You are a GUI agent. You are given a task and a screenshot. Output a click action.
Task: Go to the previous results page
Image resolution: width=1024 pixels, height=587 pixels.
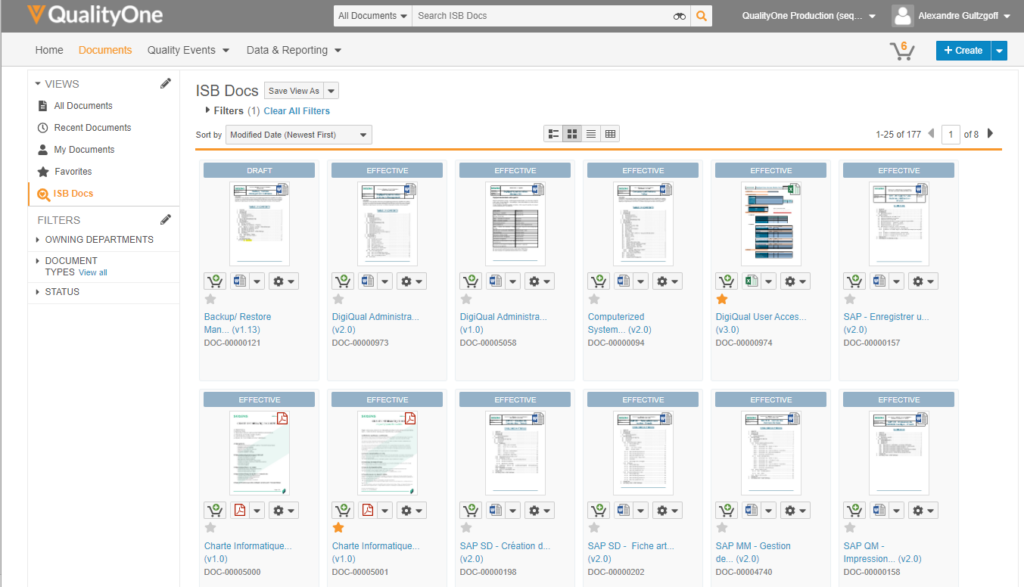click(x=931, y=134)
